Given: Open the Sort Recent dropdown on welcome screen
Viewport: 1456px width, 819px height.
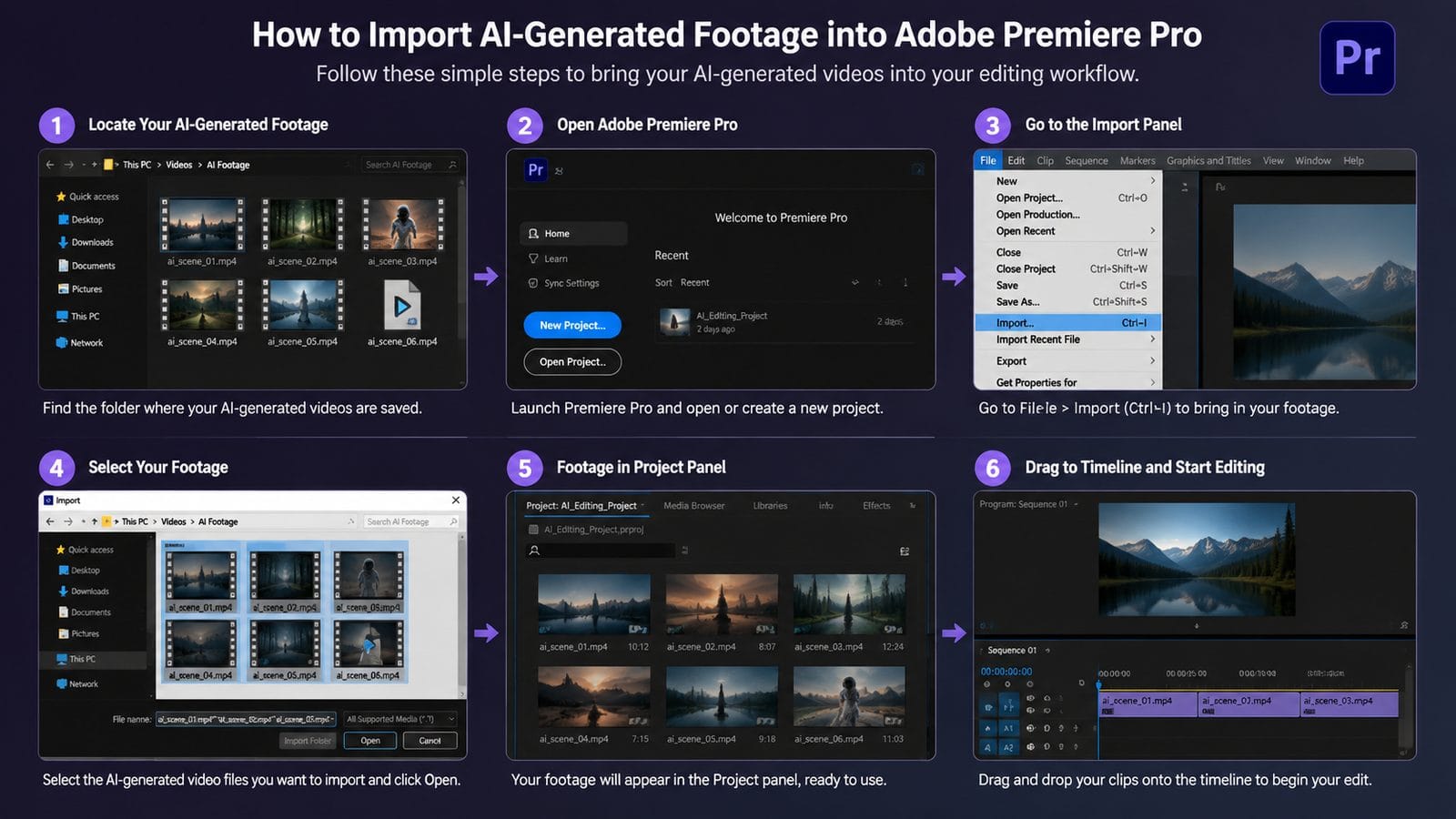Looking at the screenshot, I should (x=682, y=283).
